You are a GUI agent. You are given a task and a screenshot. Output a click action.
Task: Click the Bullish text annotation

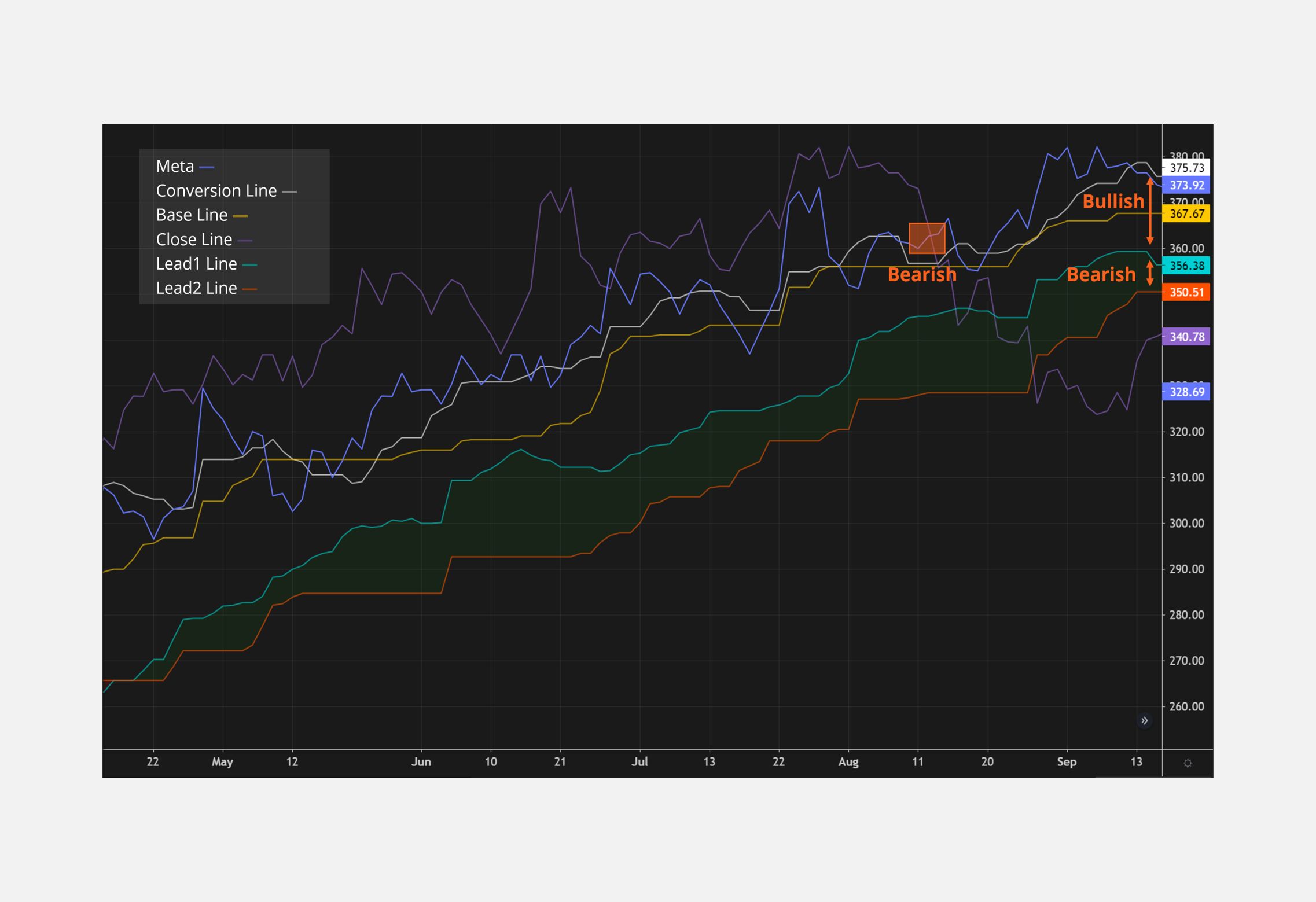tap(1113, 201)
